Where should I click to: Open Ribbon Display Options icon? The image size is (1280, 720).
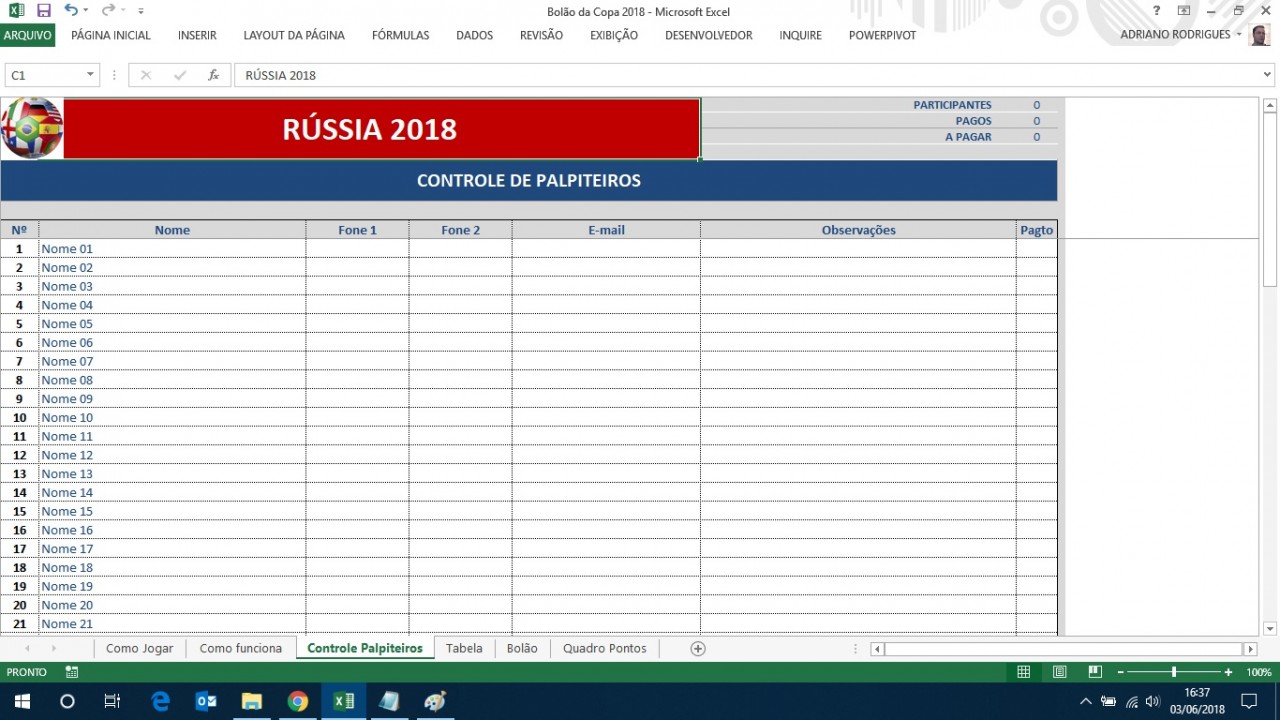tap(1184, 11)
